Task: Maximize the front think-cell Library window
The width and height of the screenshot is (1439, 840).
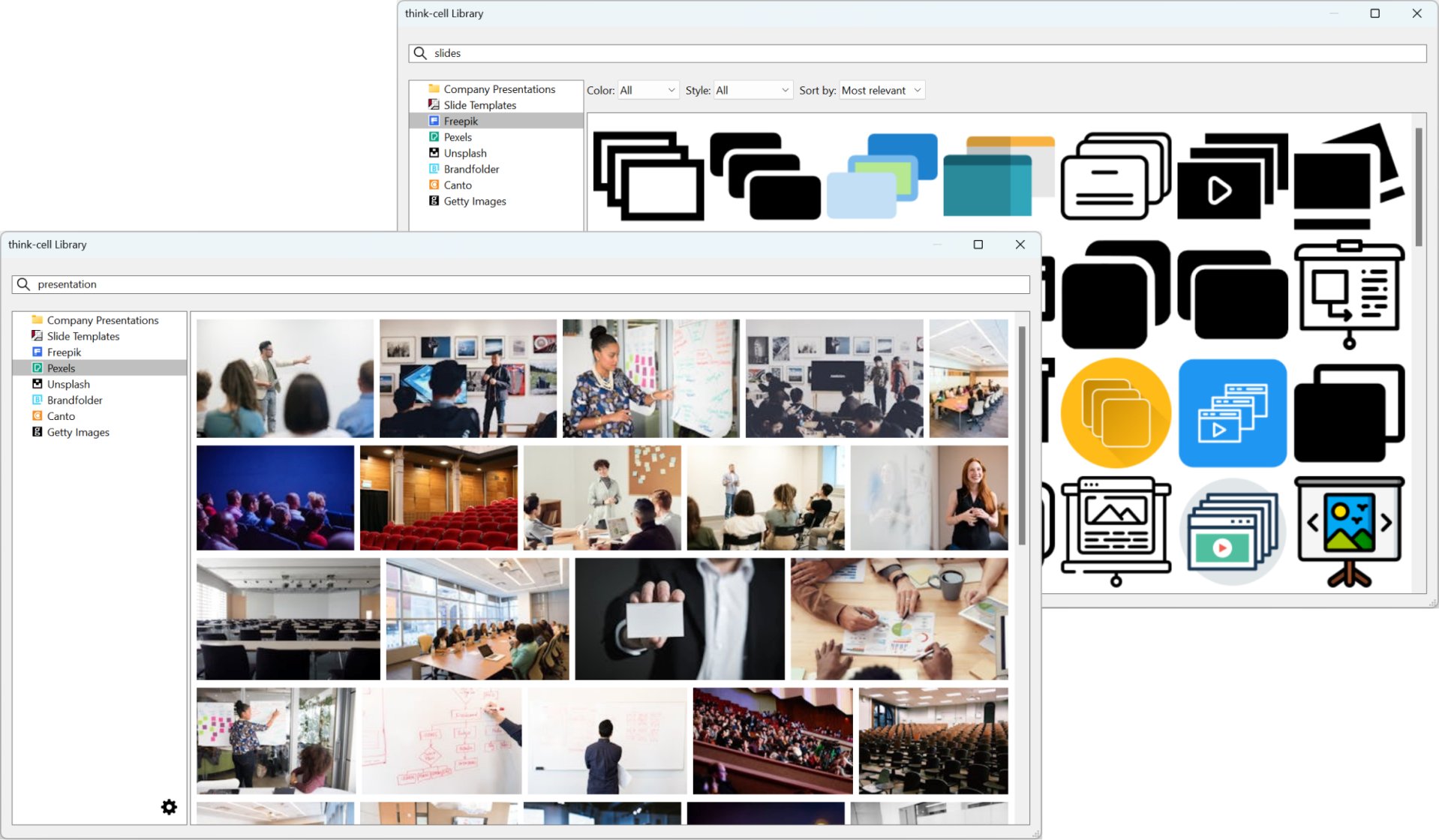Action: 978,244
